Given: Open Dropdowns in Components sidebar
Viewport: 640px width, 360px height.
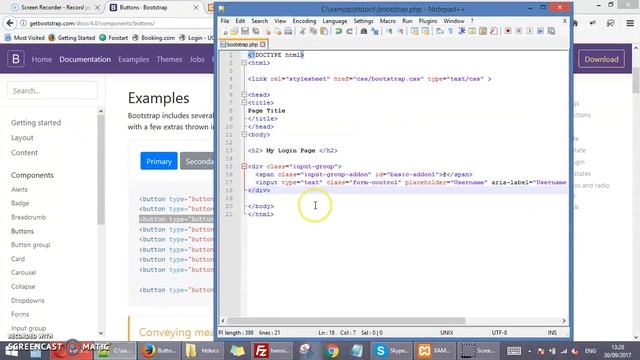Looking at the screenshot, I should [27, 300].
